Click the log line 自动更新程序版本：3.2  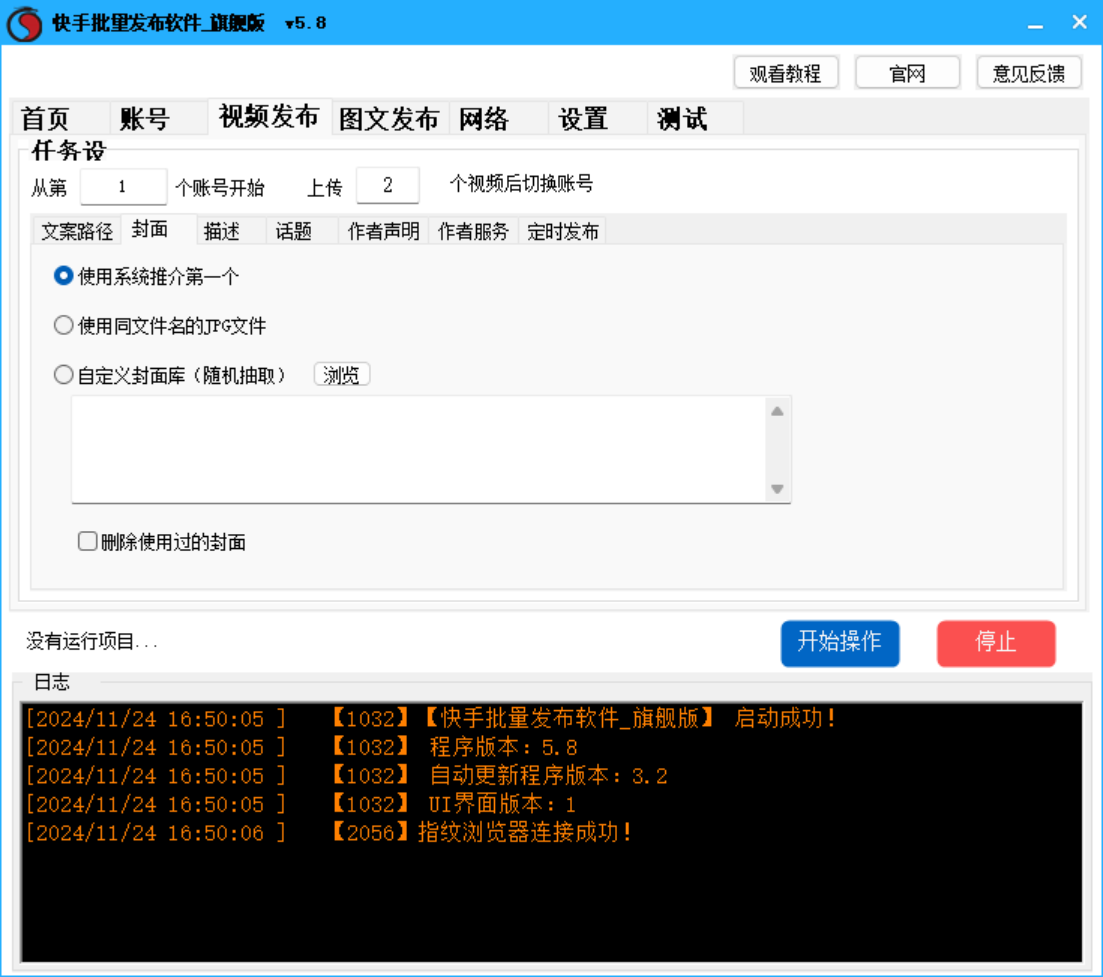tap(347, 776)
